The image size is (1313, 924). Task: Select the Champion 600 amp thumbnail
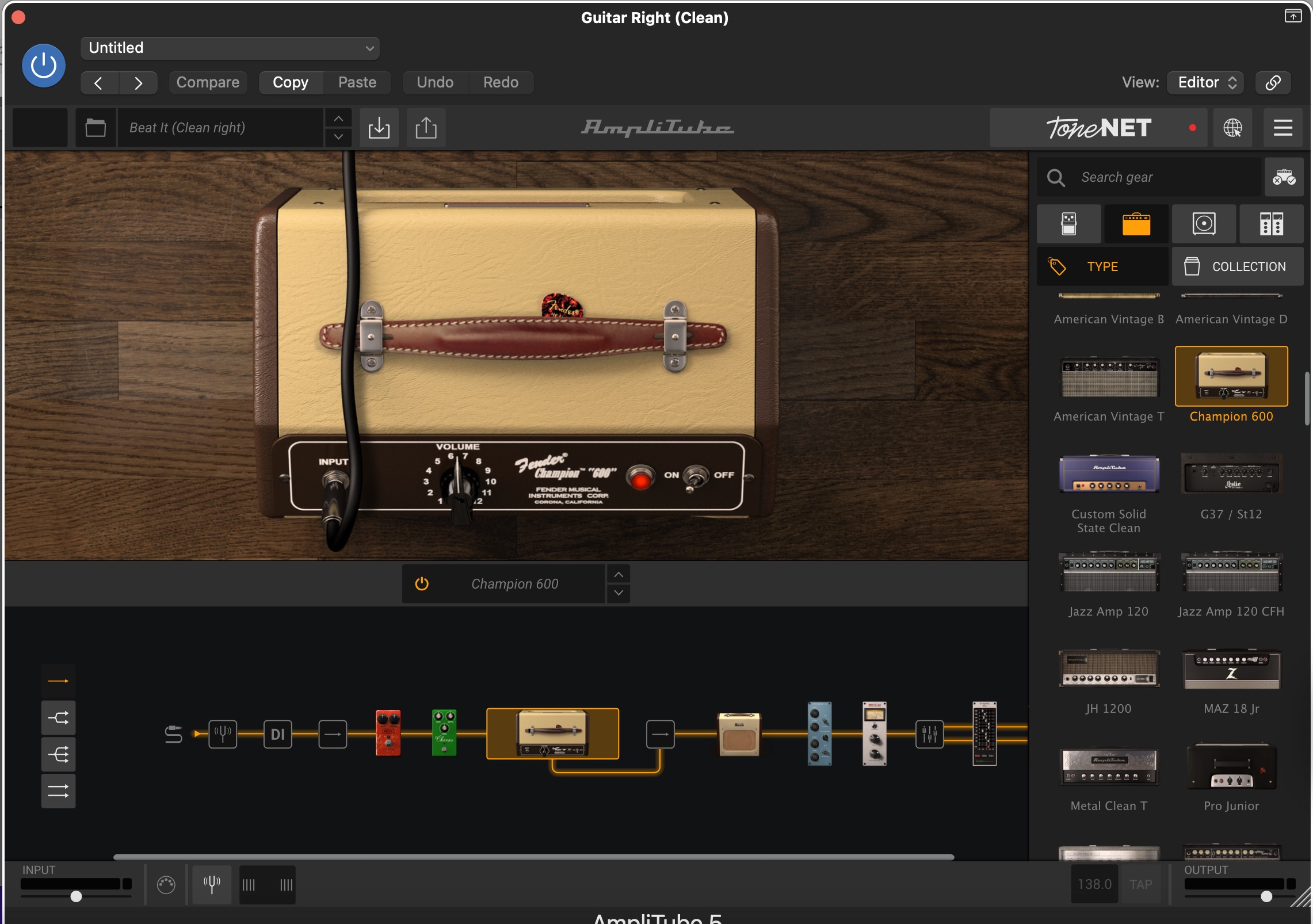(1231, 376)
